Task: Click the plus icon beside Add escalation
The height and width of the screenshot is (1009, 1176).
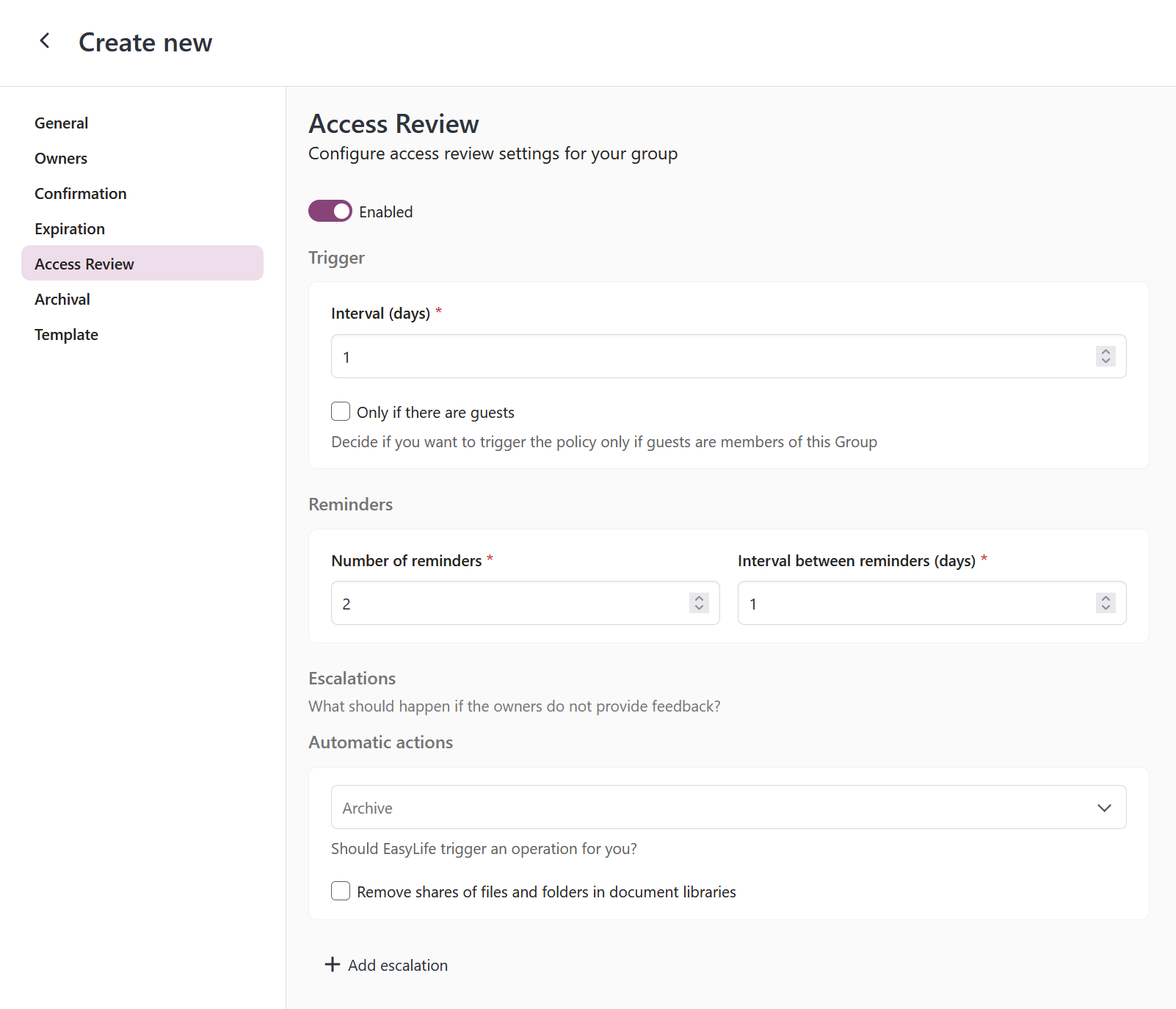Action: click(332, 964)
